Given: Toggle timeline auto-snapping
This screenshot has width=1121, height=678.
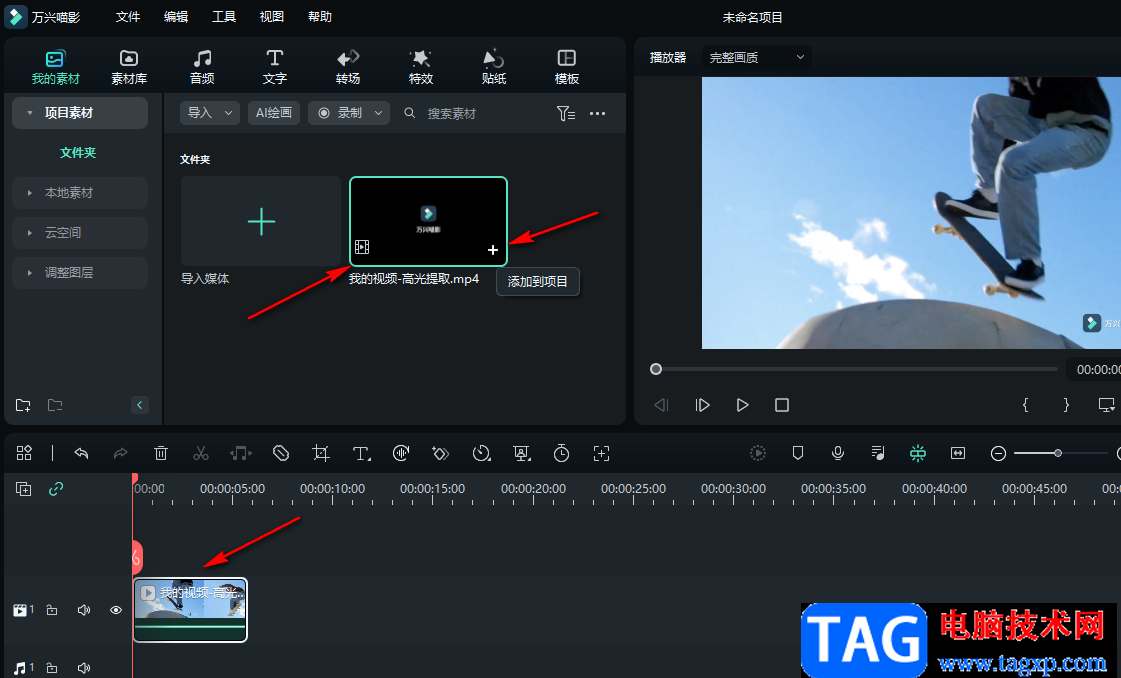Looking at the screenshot, I should coord(918,453).
